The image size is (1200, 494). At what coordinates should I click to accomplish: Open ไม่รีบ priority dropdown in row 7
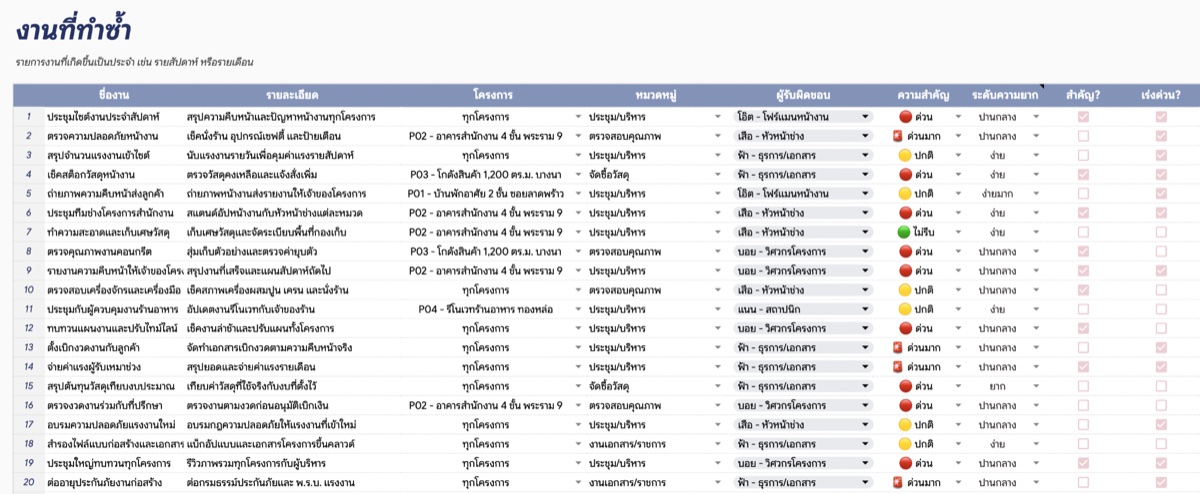(x=959, y=232)
